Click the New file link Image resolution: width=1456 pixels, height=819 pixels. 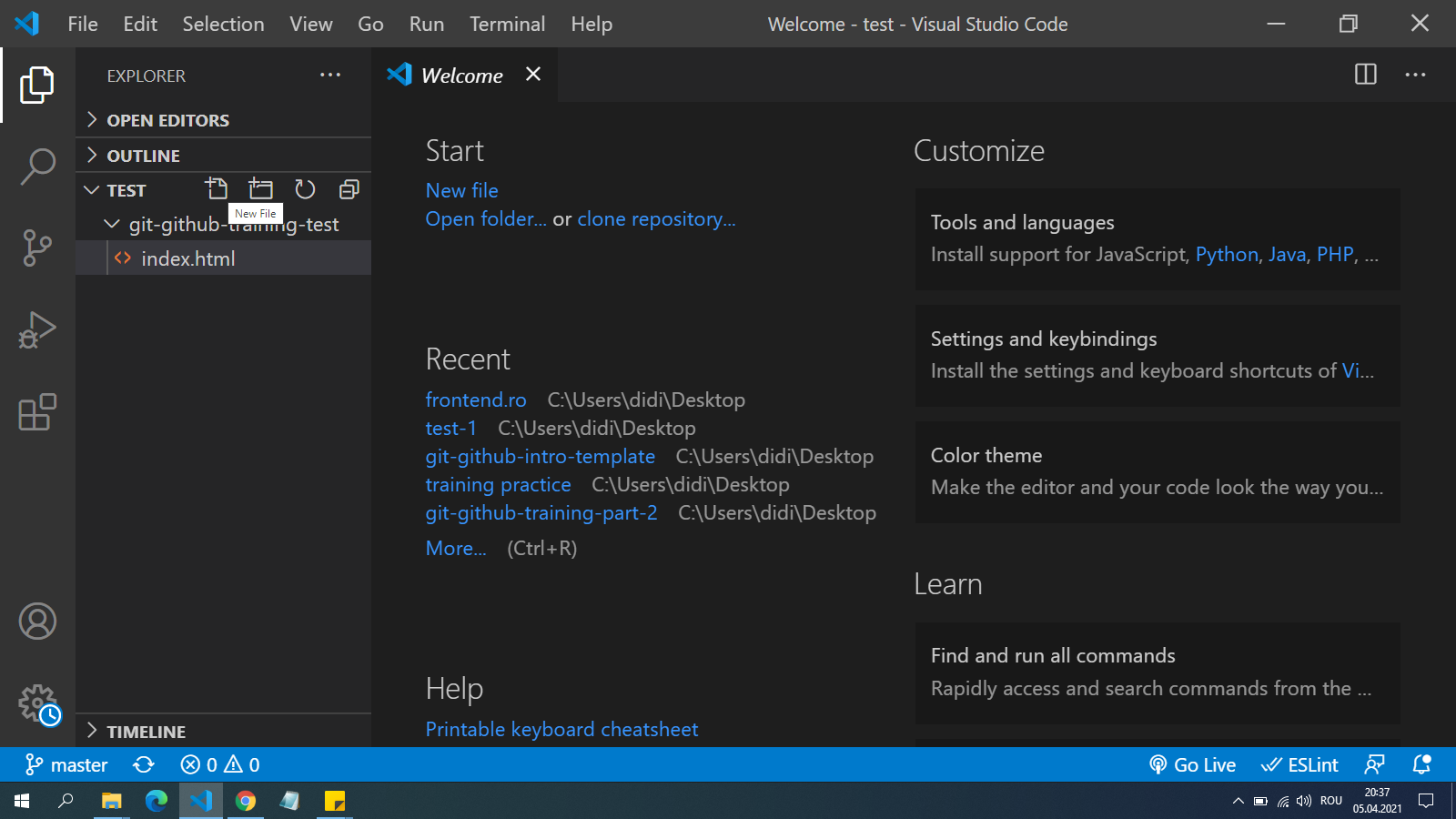point(461,190)
